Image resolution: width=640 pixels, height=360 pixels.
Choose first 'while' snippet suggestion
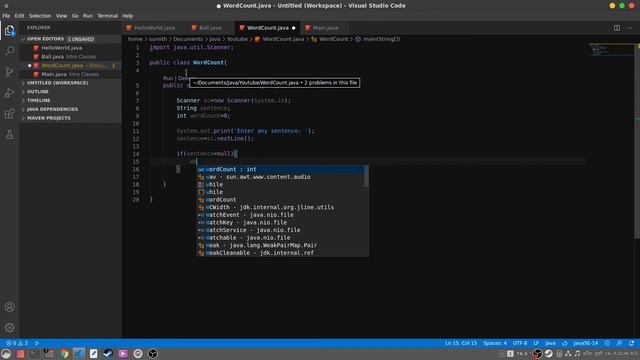[x=281, y=184]
